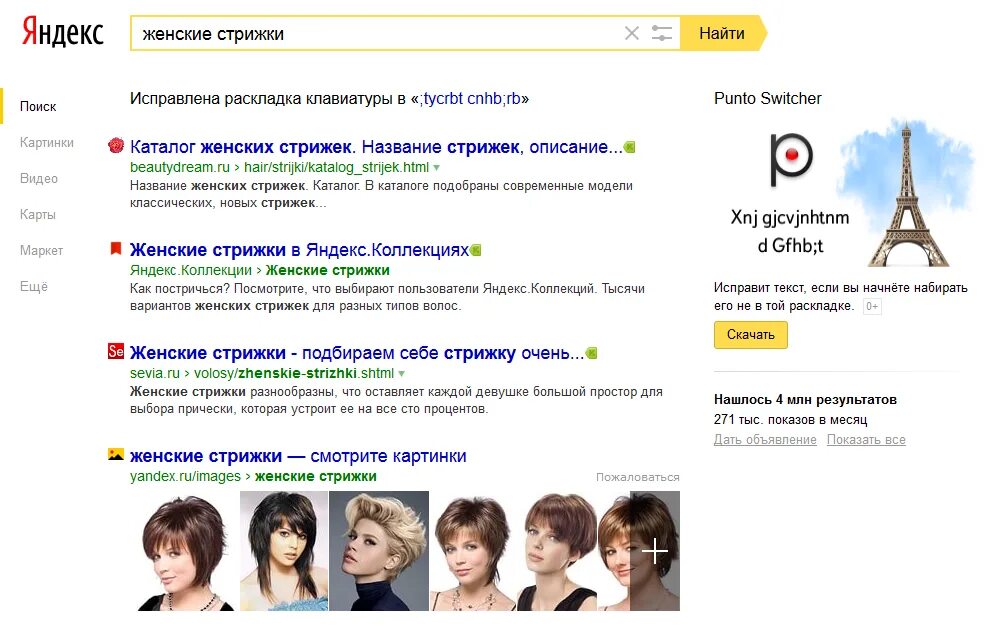1001x631 pixels.
Task: Click the Исправлена раскладка клавиатуры notice text
Action: (x=329, y=99)
